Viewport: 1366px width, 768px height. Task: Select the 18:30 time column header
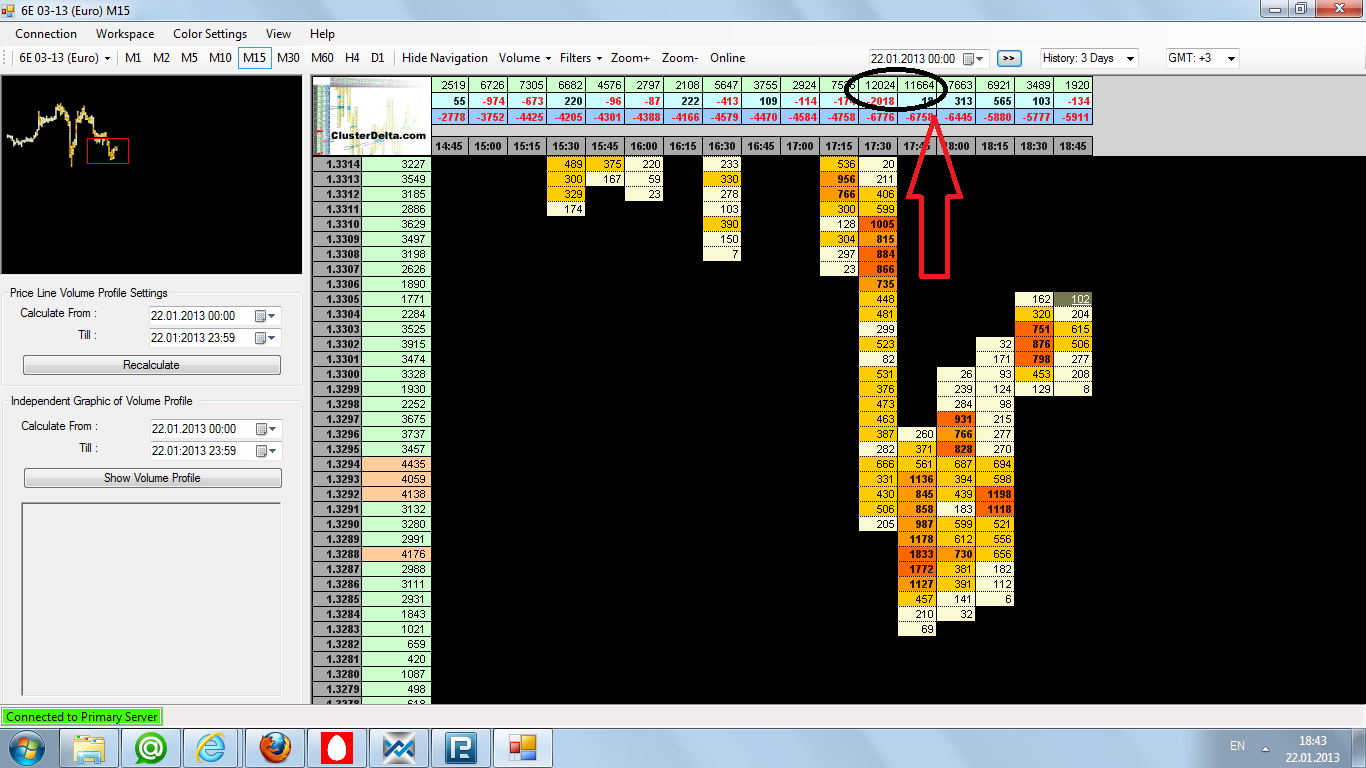(x=1033, y=146)
